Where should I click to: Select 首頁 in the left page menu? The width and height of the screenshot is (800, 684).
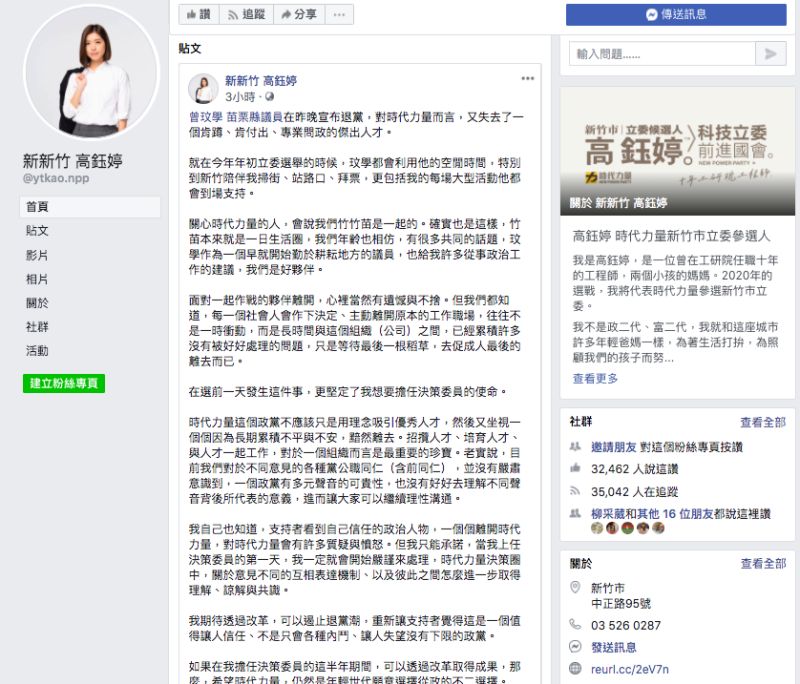click(90, 207)
